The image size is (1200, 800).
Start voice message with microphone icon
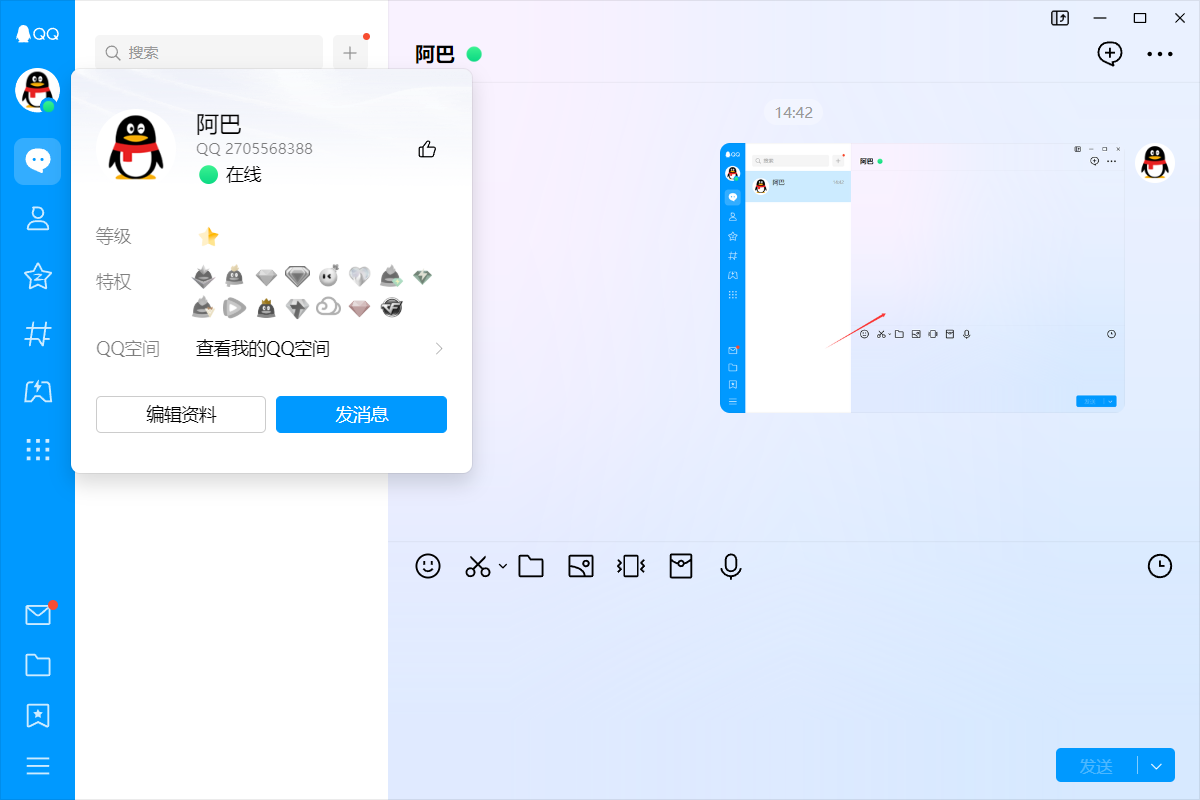point(731,566)
